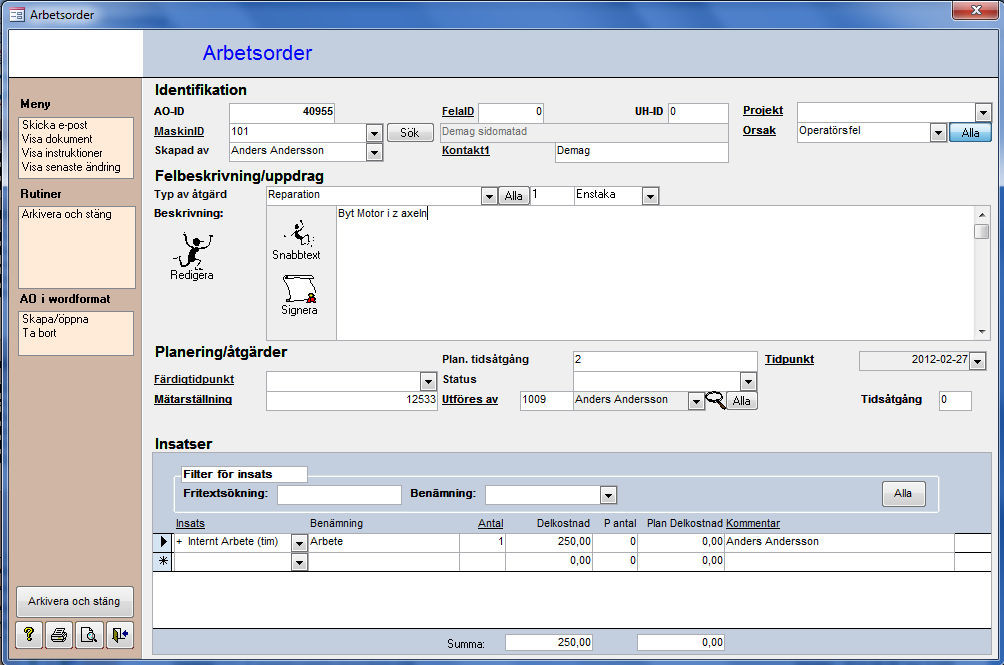Expand the Internt Arbete row plus sign
The image size is (1004, 665).
(179, 541)
